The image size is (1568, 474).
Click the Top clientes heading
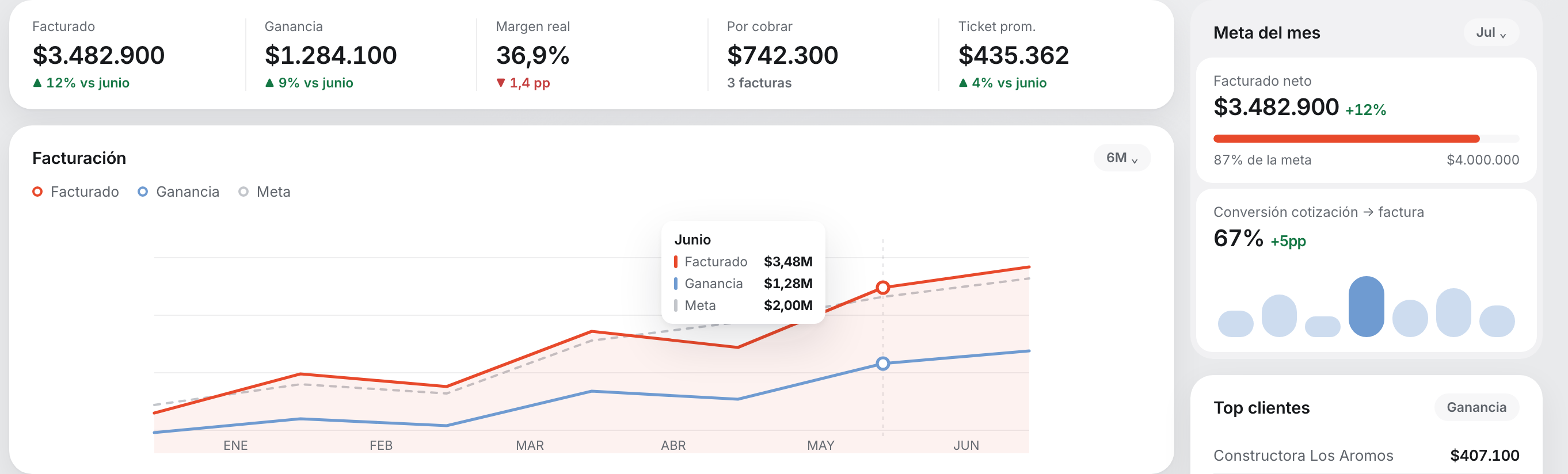(x=1261, y=408)
